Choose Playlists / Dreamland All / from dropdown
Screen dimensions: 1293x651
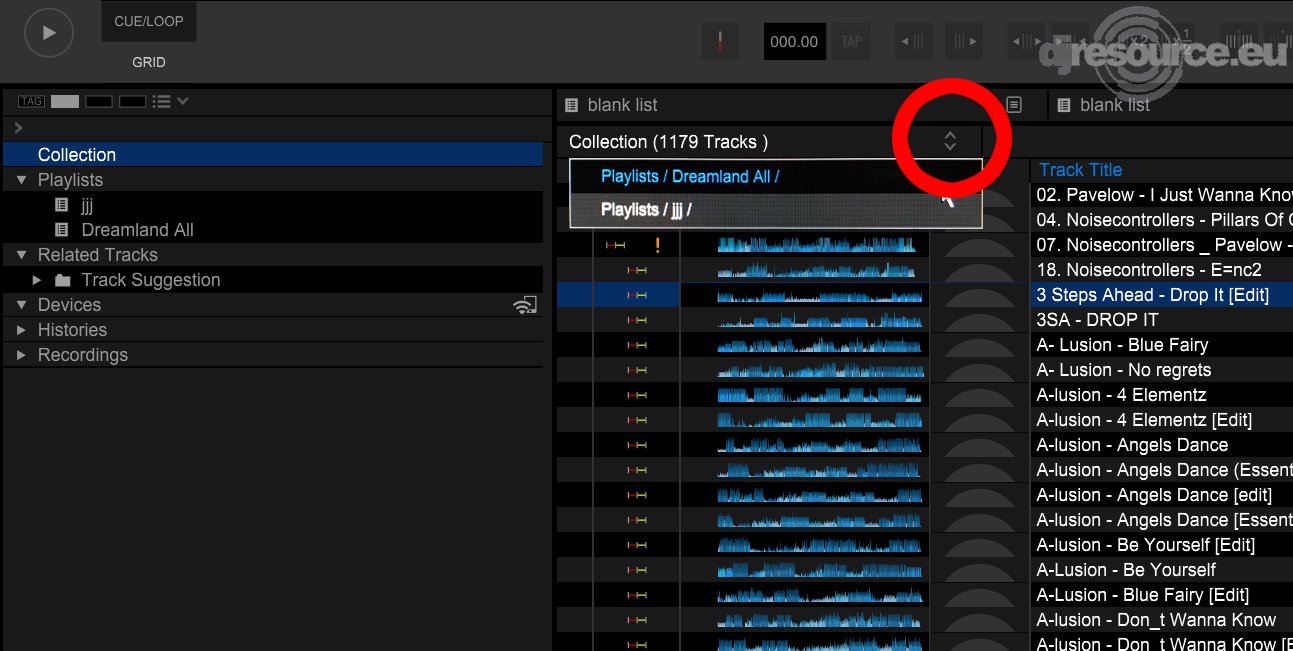click(776, 176)
